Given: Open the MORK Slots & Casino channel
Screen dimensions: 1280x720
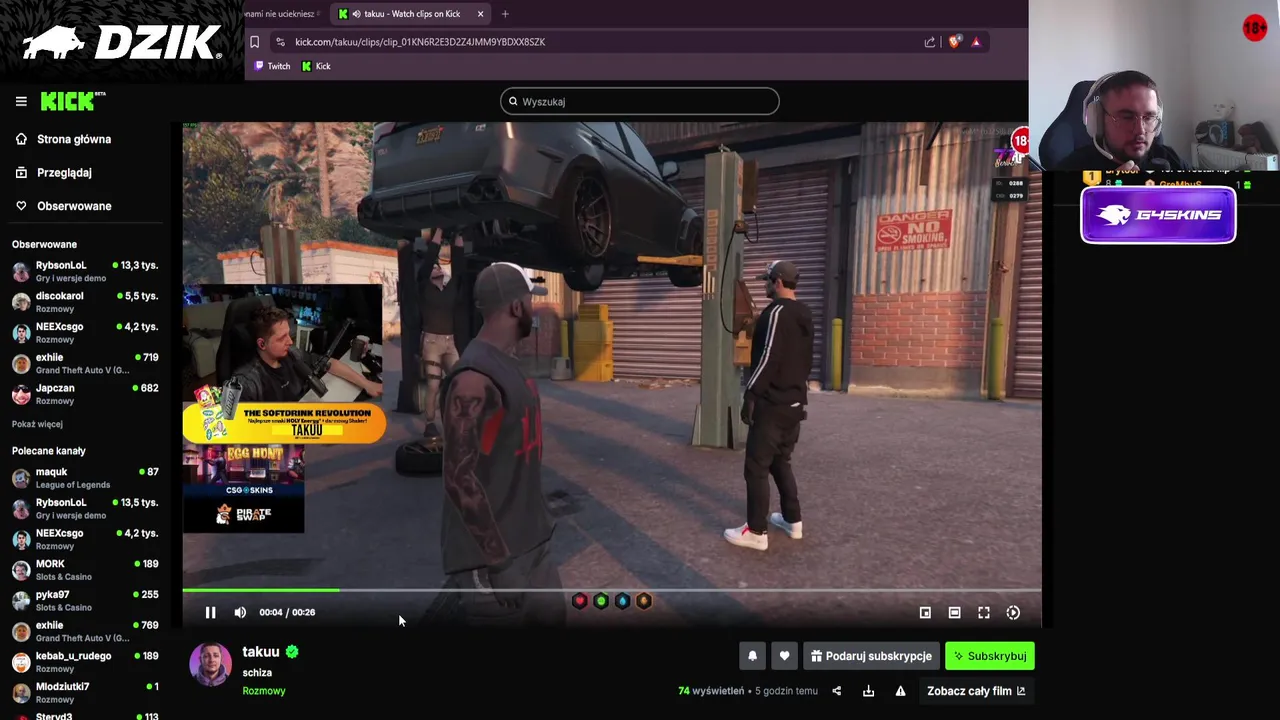Looking at the screenshot, I should click(x=85, y=570).
